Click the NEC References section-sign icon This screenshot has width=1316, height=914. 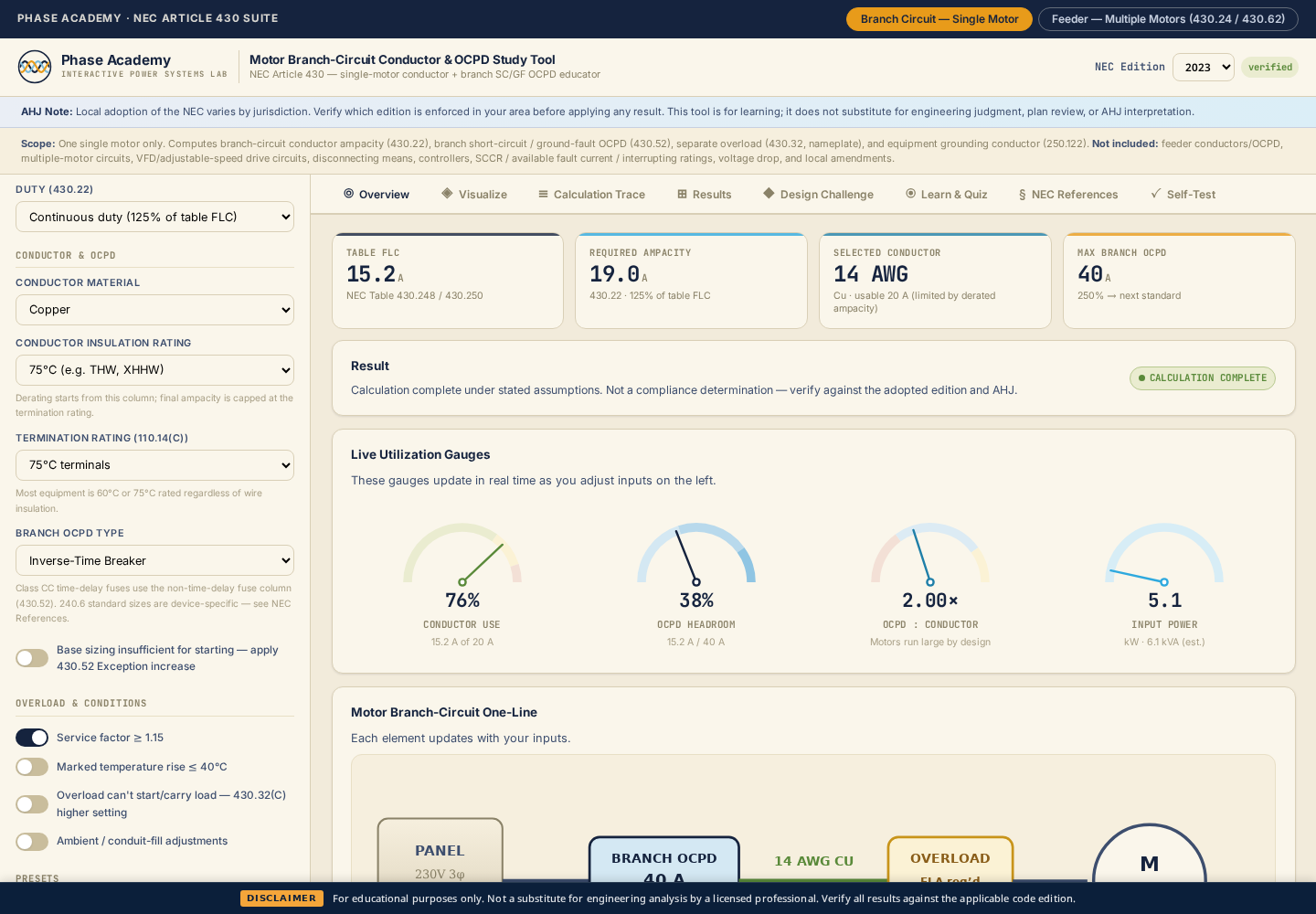(x=1022, y=195)
